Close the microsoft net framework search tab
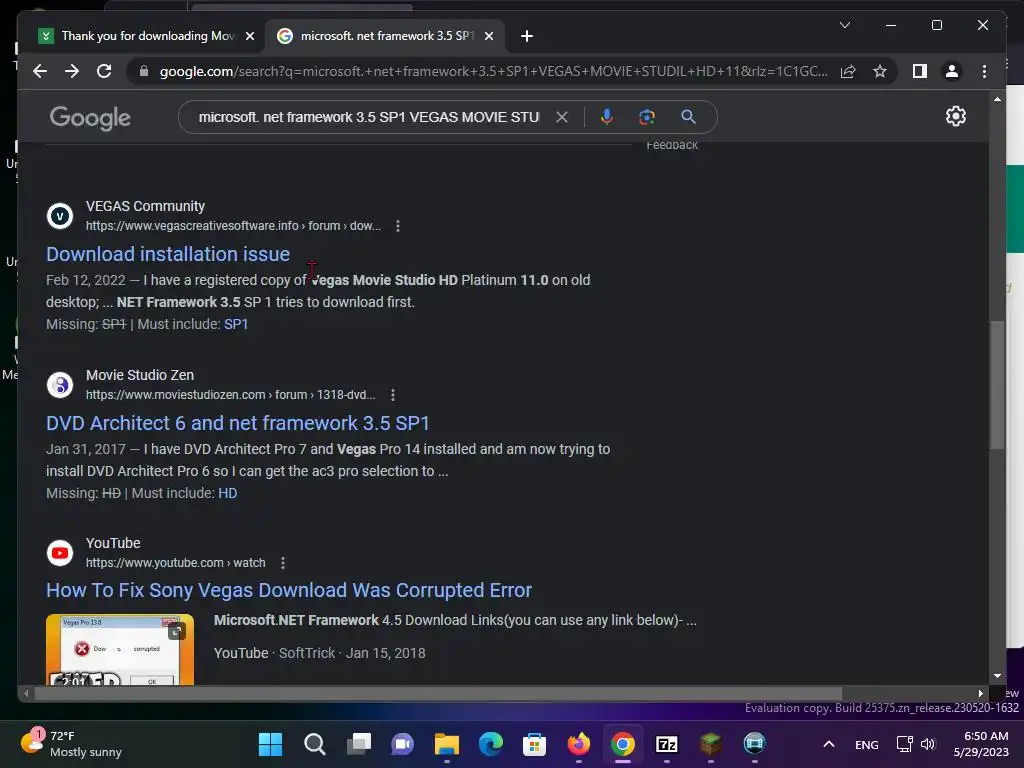This screenshot has height=768, width=1024. click(488, 36)
